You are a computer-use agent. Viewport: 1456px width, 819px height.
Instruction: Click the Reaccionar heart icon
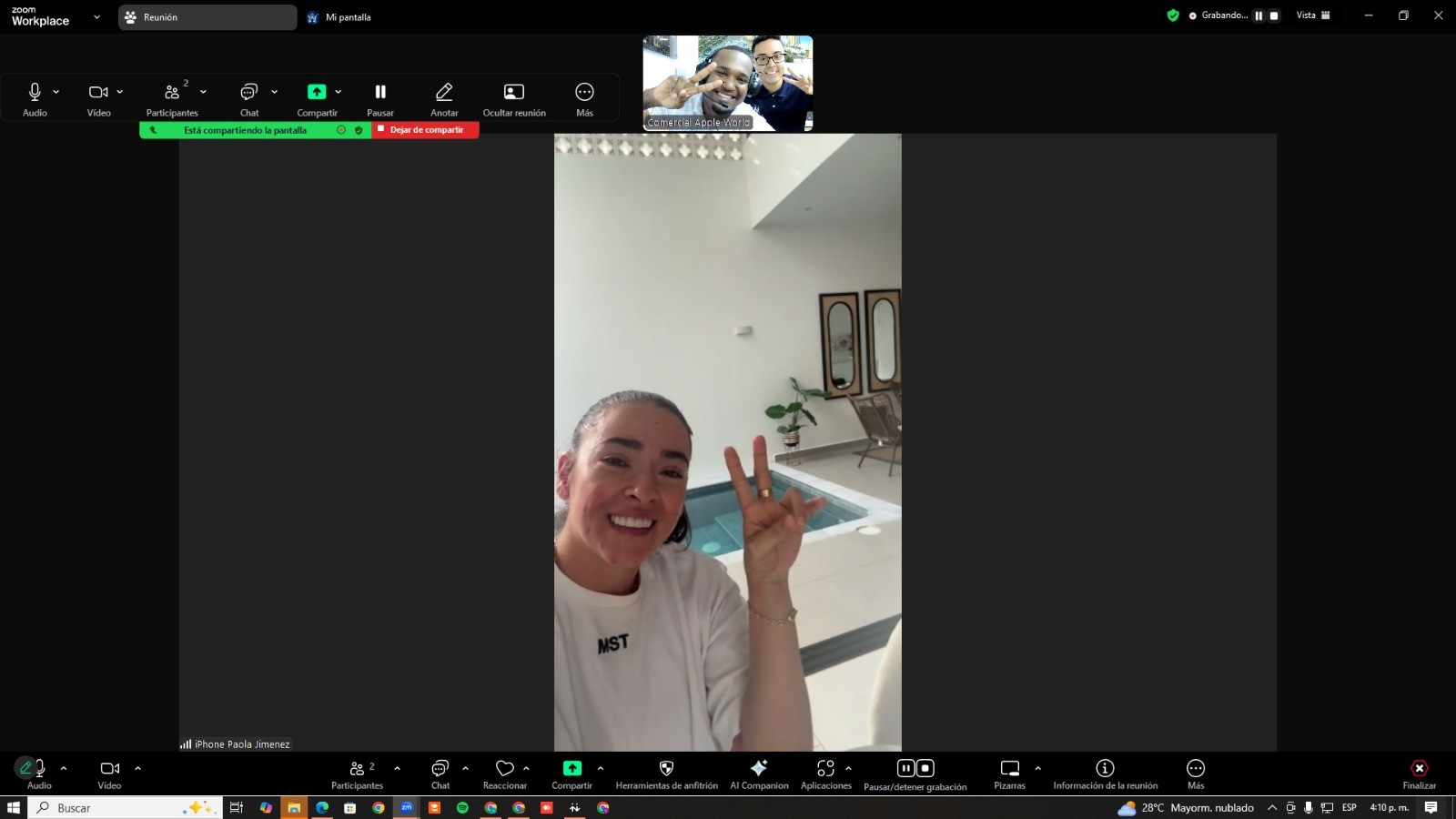tap(505, 769)
